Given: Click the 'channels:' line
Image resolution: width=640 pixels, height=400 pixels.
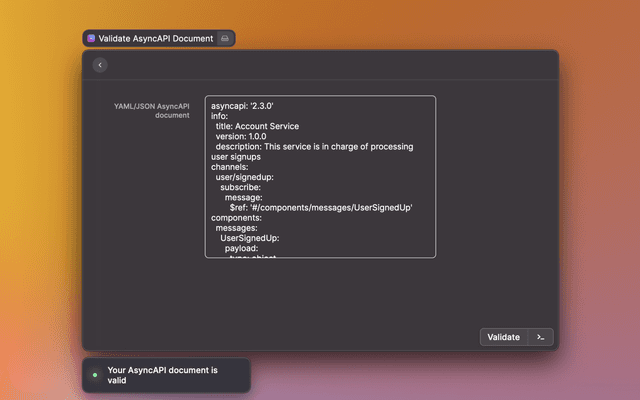Looking at the screenshot, I should [x=229, y=167].
